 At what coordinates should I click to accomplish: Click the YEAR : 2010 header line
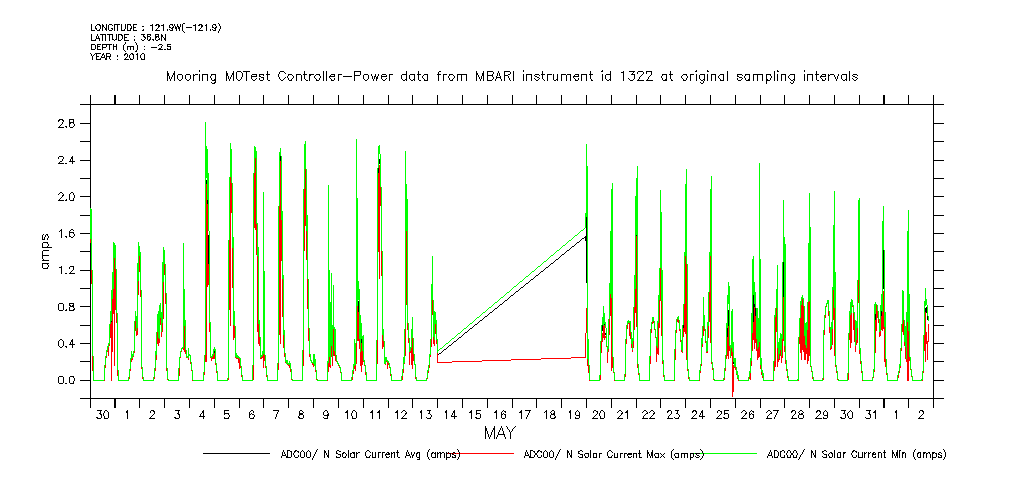118,57
